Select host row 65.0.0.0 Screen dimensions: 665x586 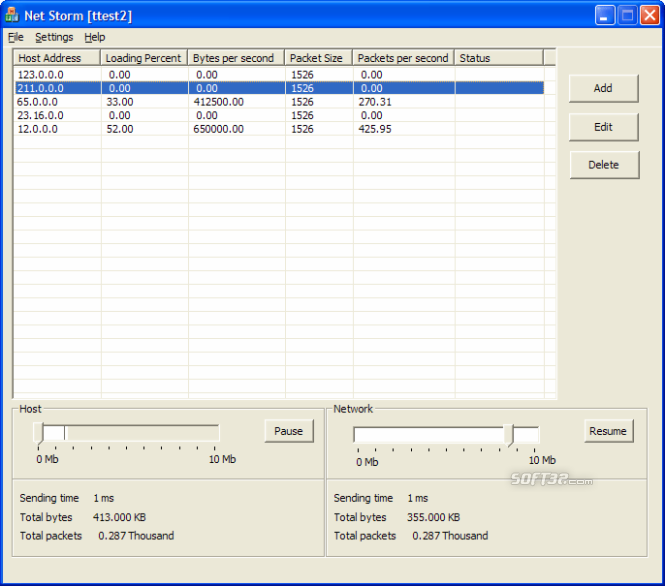point(280,102)
